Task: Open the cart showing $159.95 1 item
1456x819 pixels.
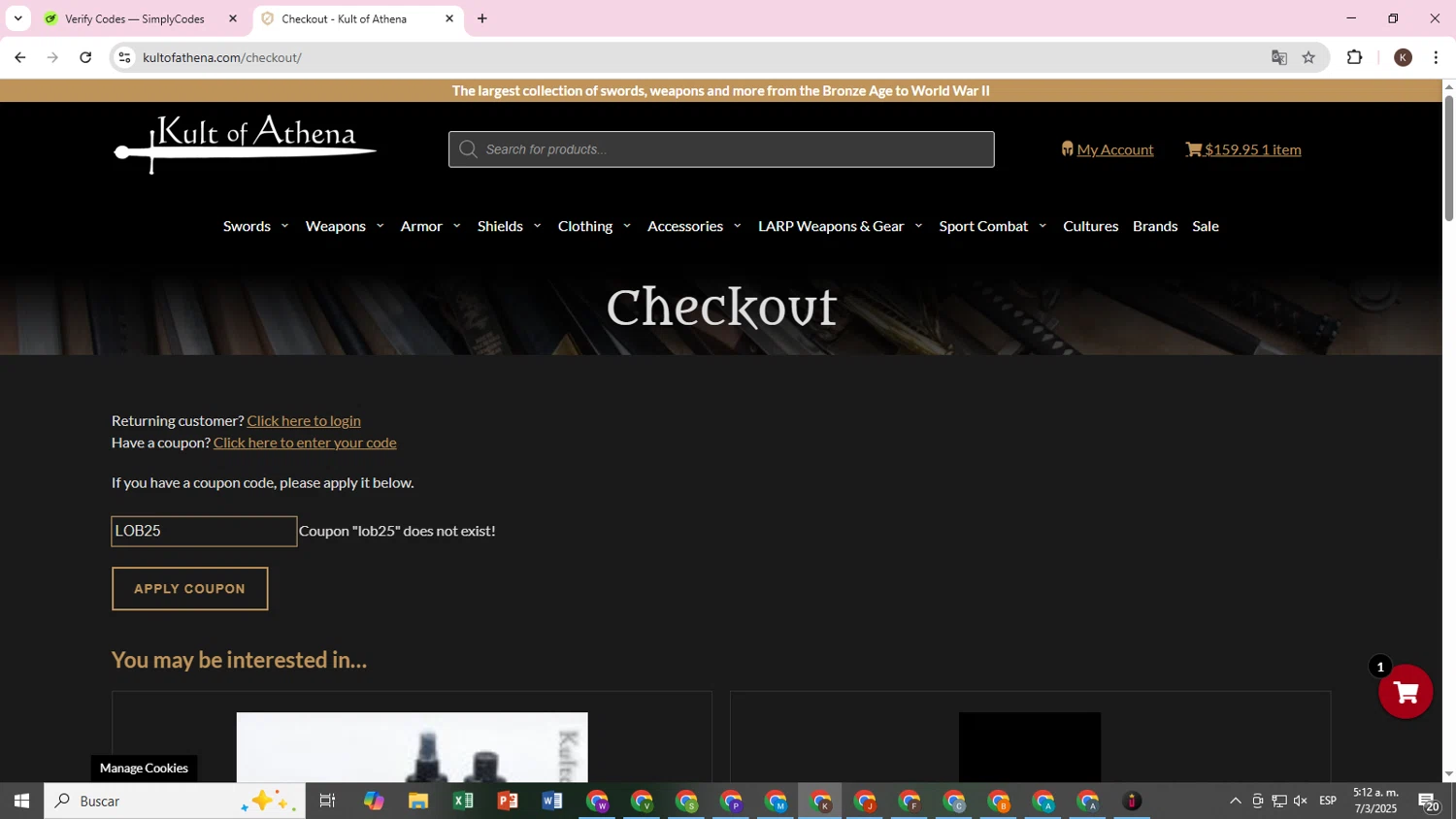Action: coord(1243,149)
